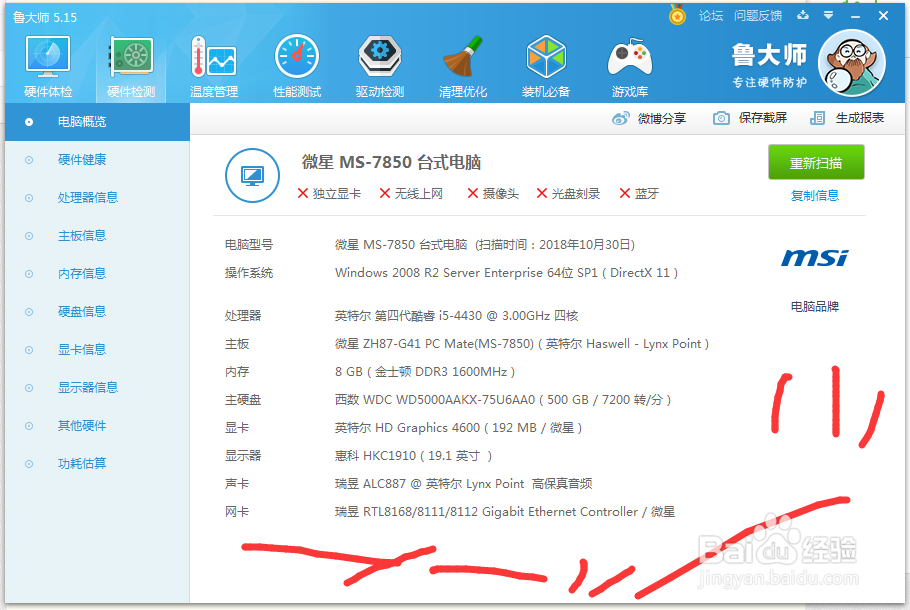This screenshot has width=910, height=610.
Task: Open 游戏库 game library controller icon
Action: tap(630, 66)
